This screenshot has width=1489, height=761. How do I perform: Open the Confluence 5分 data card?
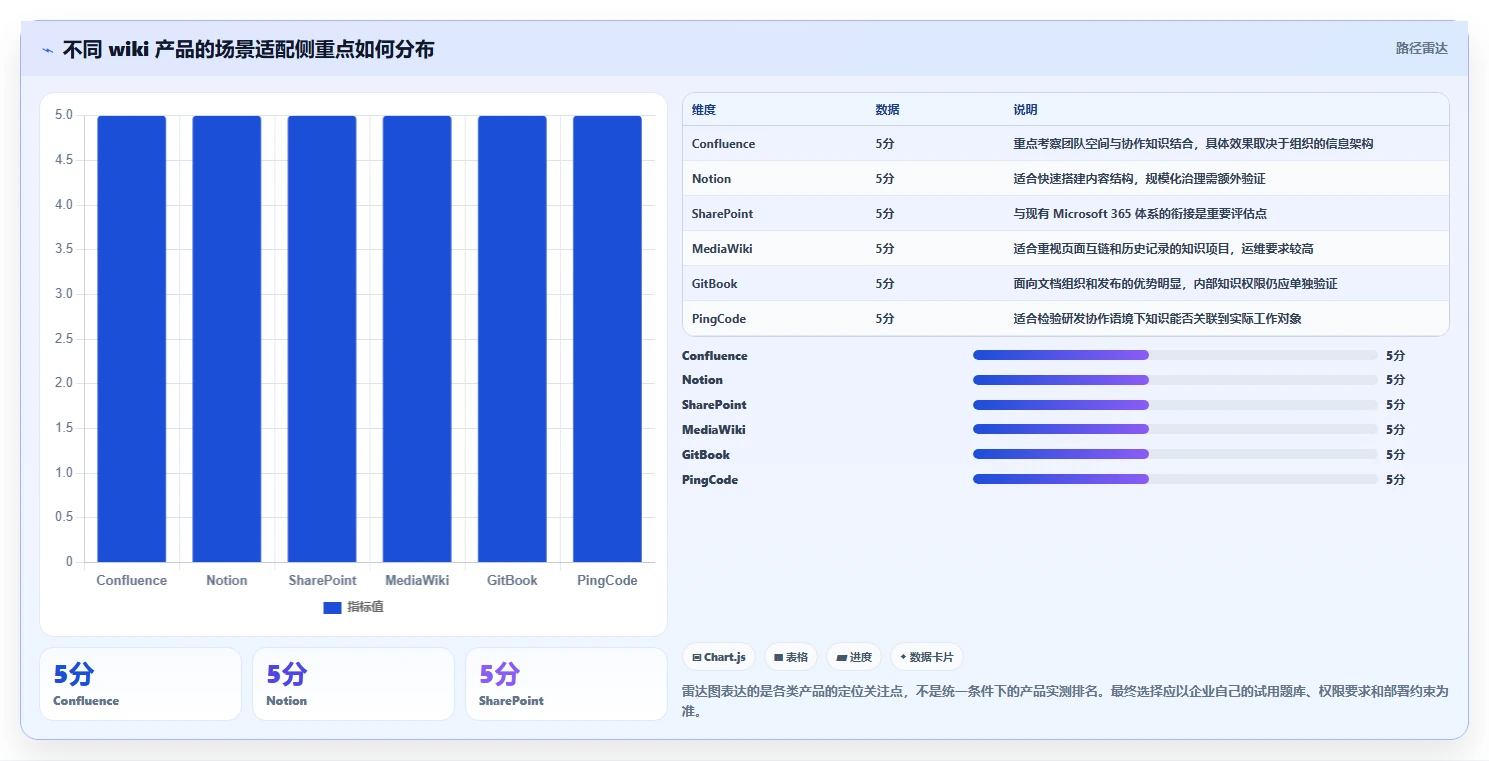click(140, 684)
